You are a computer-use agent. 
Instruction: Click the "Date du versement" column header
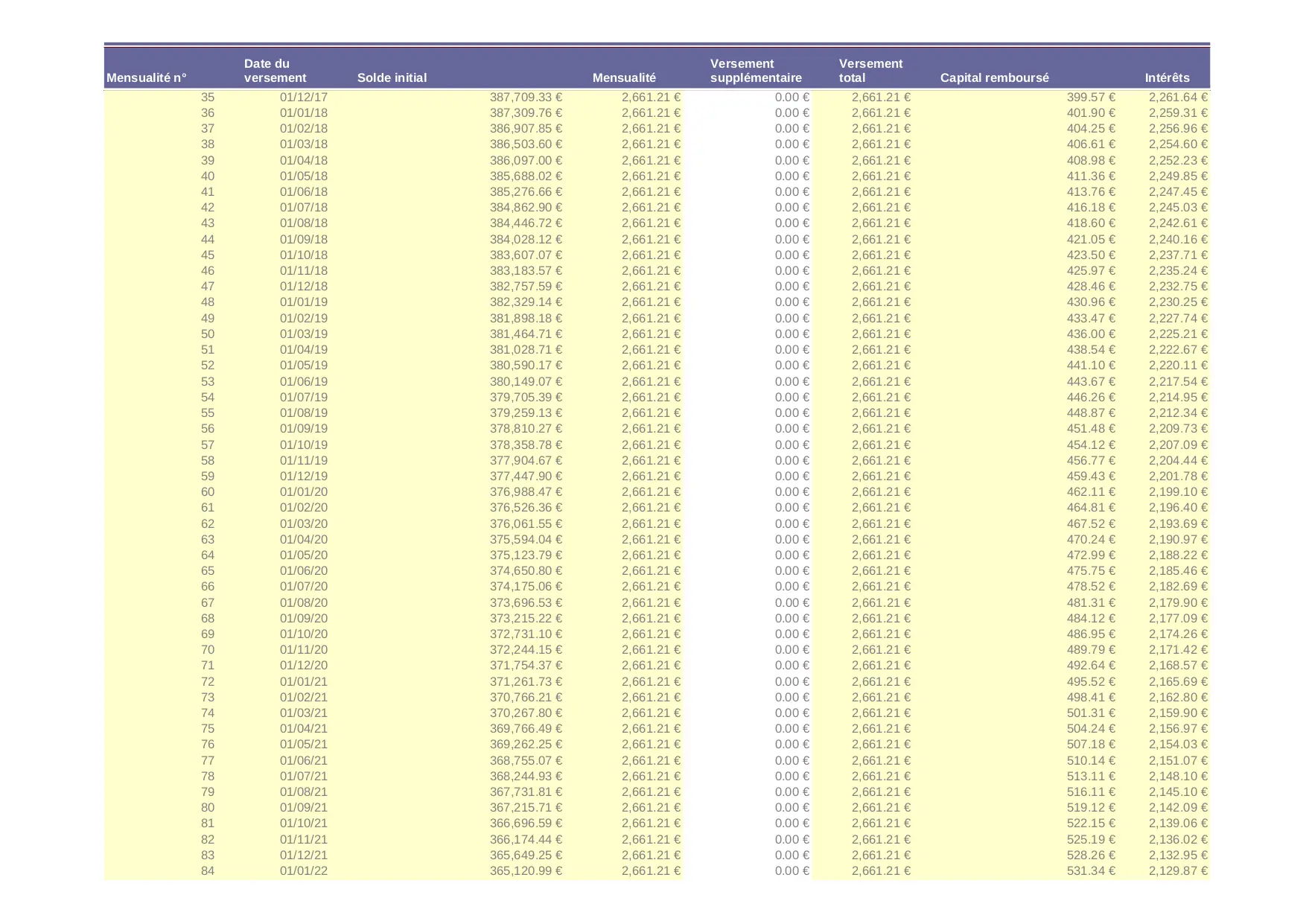point(275,71)
